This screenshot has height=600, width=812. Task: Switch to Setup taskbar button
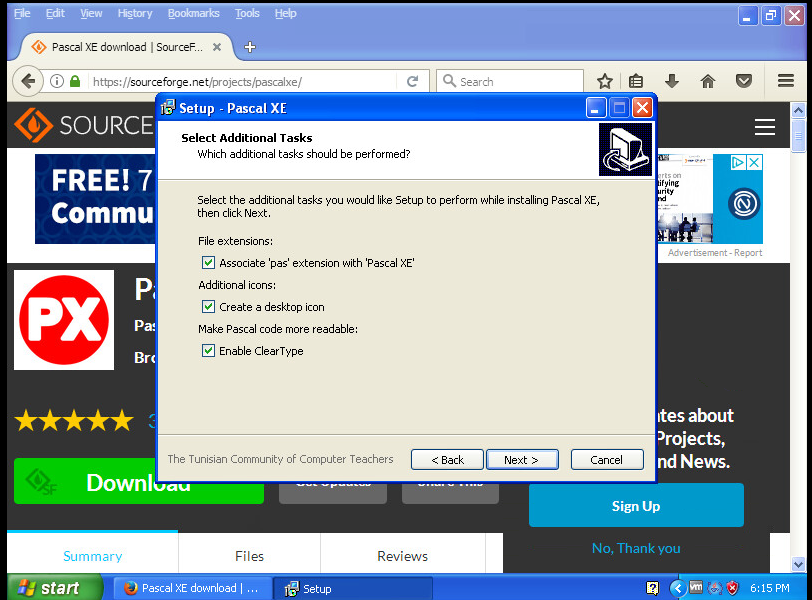pyautogui.click(x=353, y=588)
